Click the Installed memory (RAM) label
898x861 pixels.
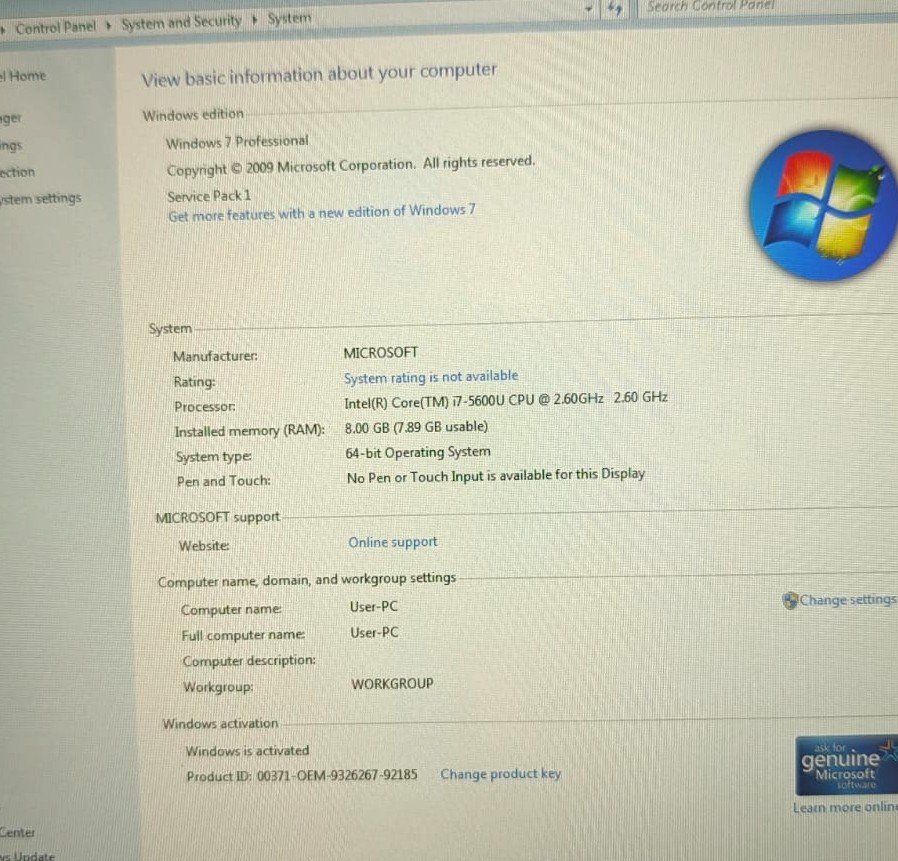click(250, 431)
